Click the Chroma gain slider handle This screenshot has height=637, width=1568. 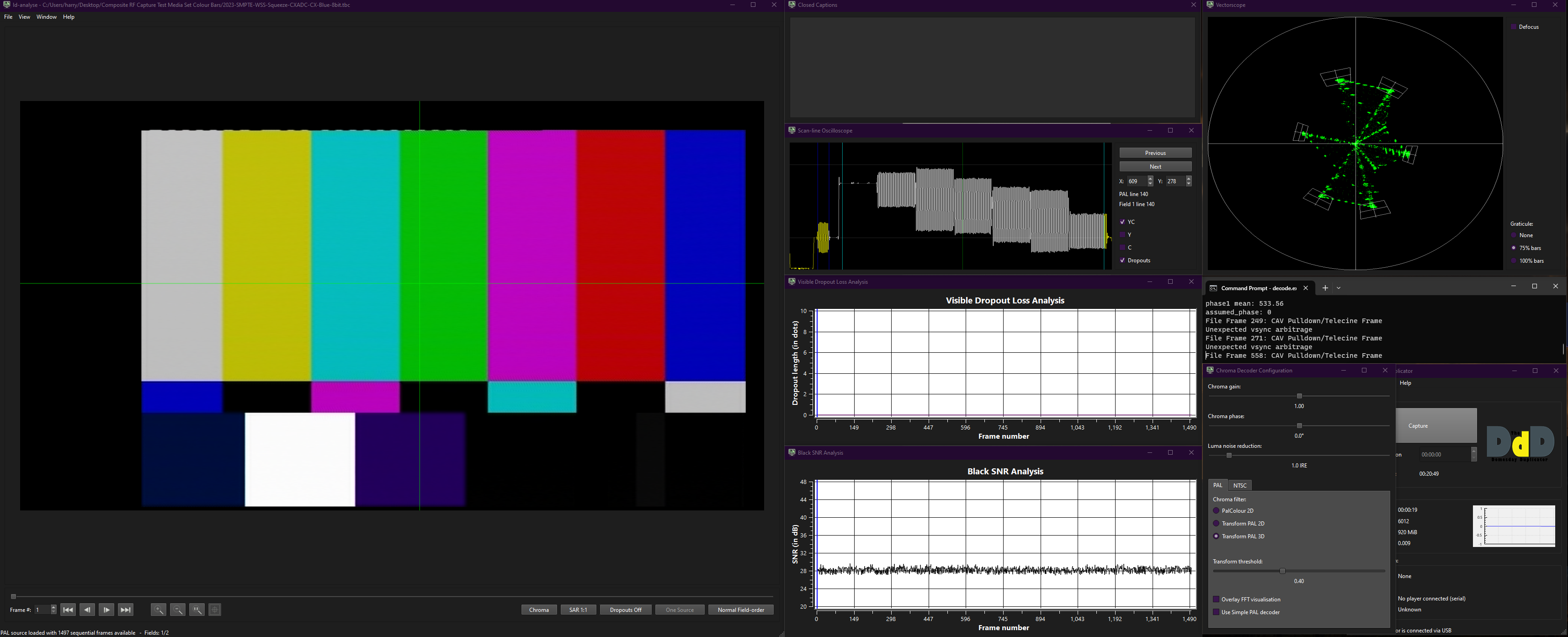[x=1299, y=396]
